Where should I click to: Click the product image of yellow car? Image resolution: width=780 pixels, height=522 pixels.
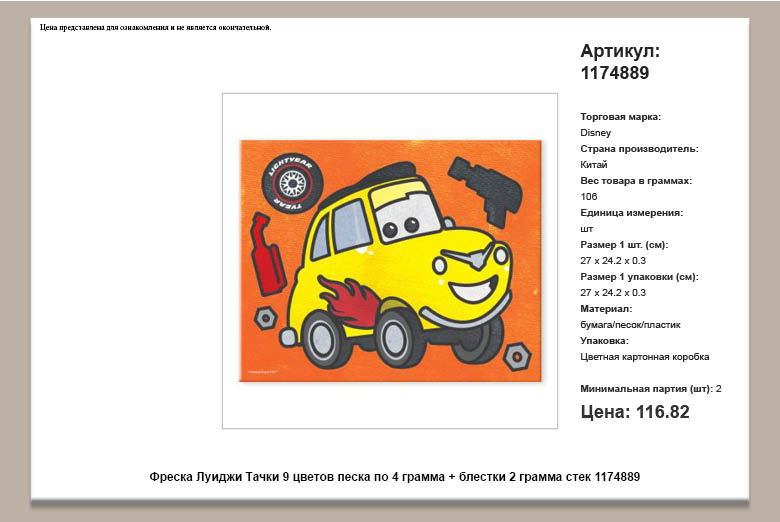point(390,261)
